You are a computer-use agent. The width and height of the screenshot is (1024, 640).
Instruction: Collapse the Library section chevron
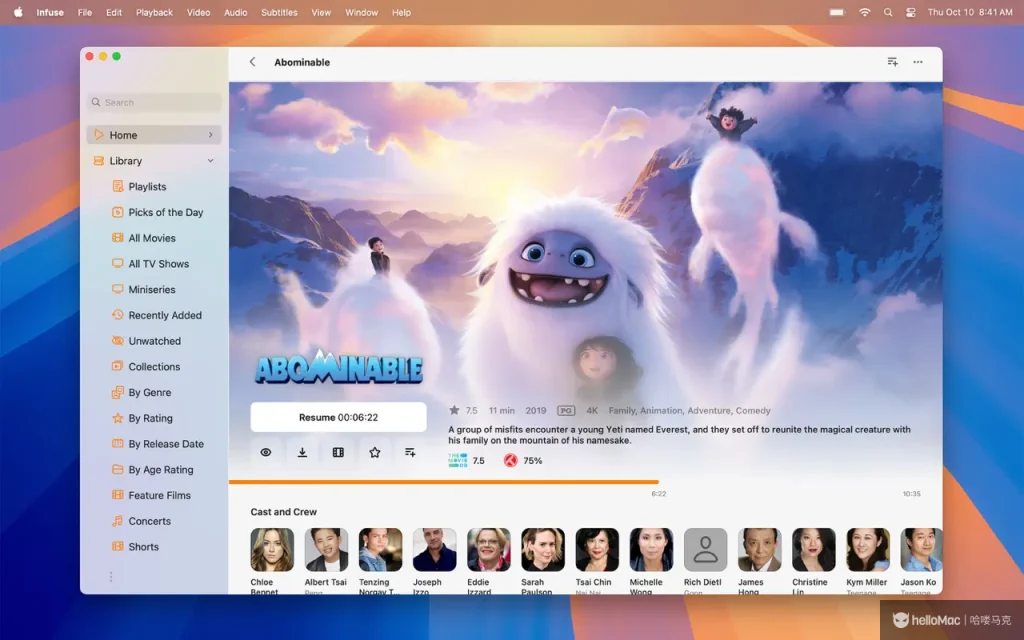click(210, 161)
